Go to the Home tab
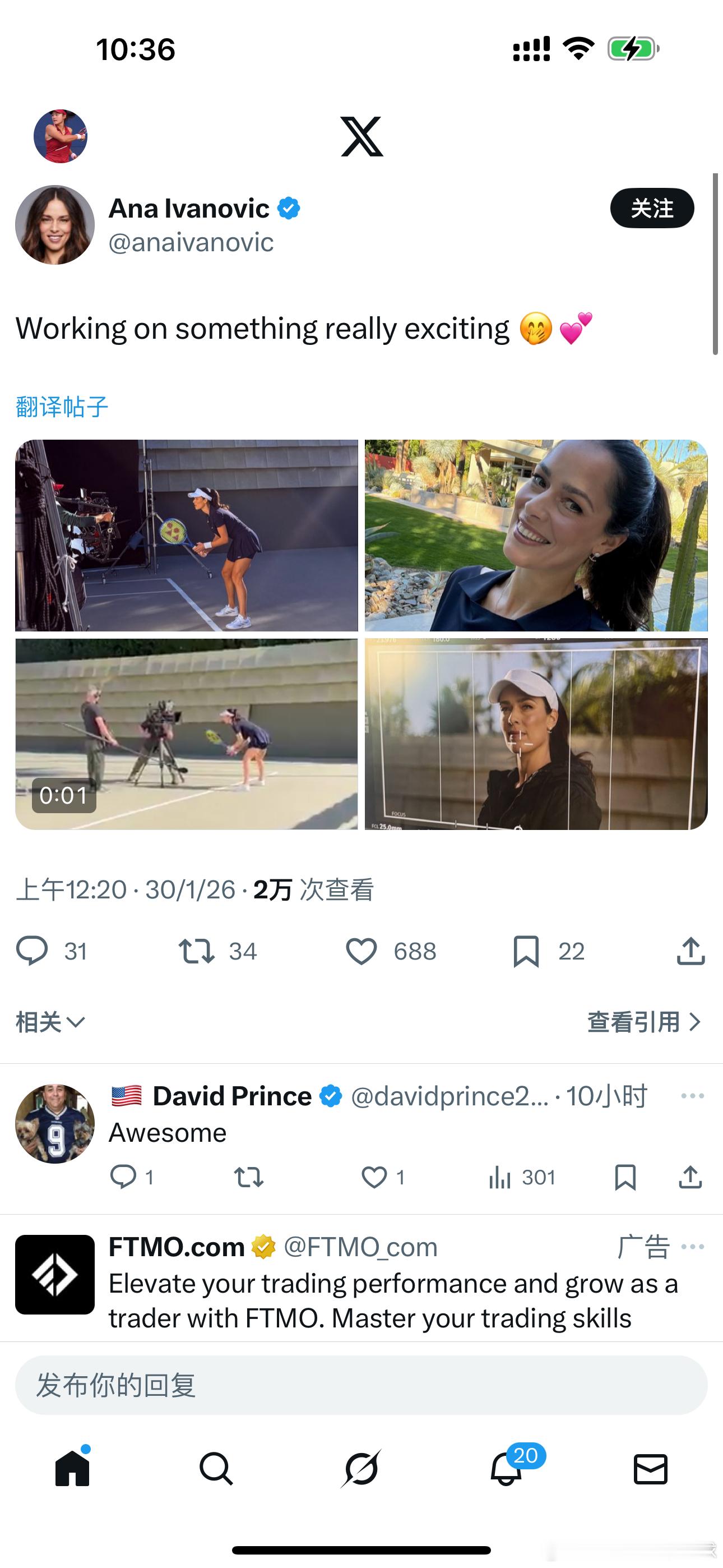 72,1468
